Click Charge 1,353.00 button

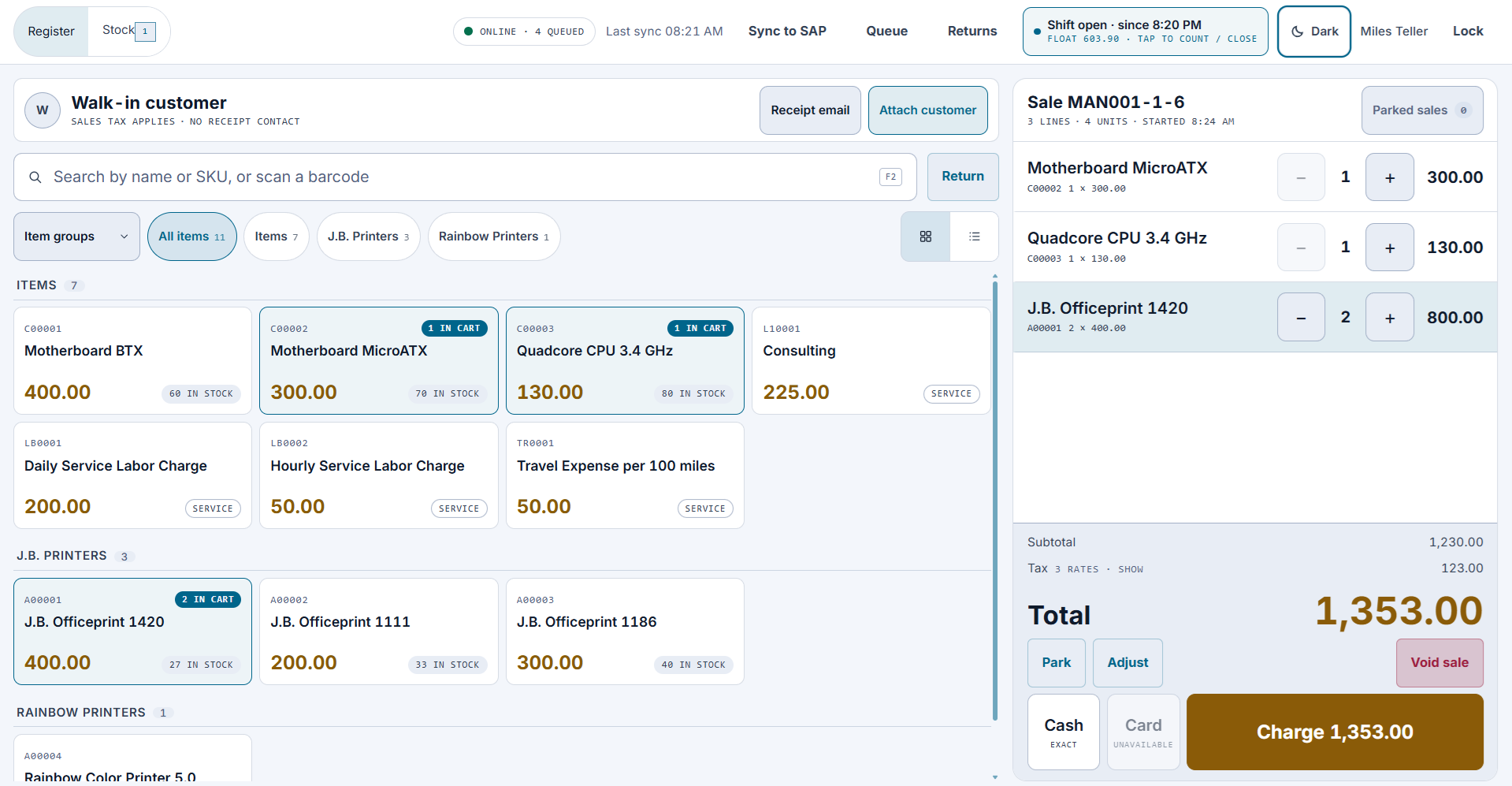click(x=1335, y=732)
